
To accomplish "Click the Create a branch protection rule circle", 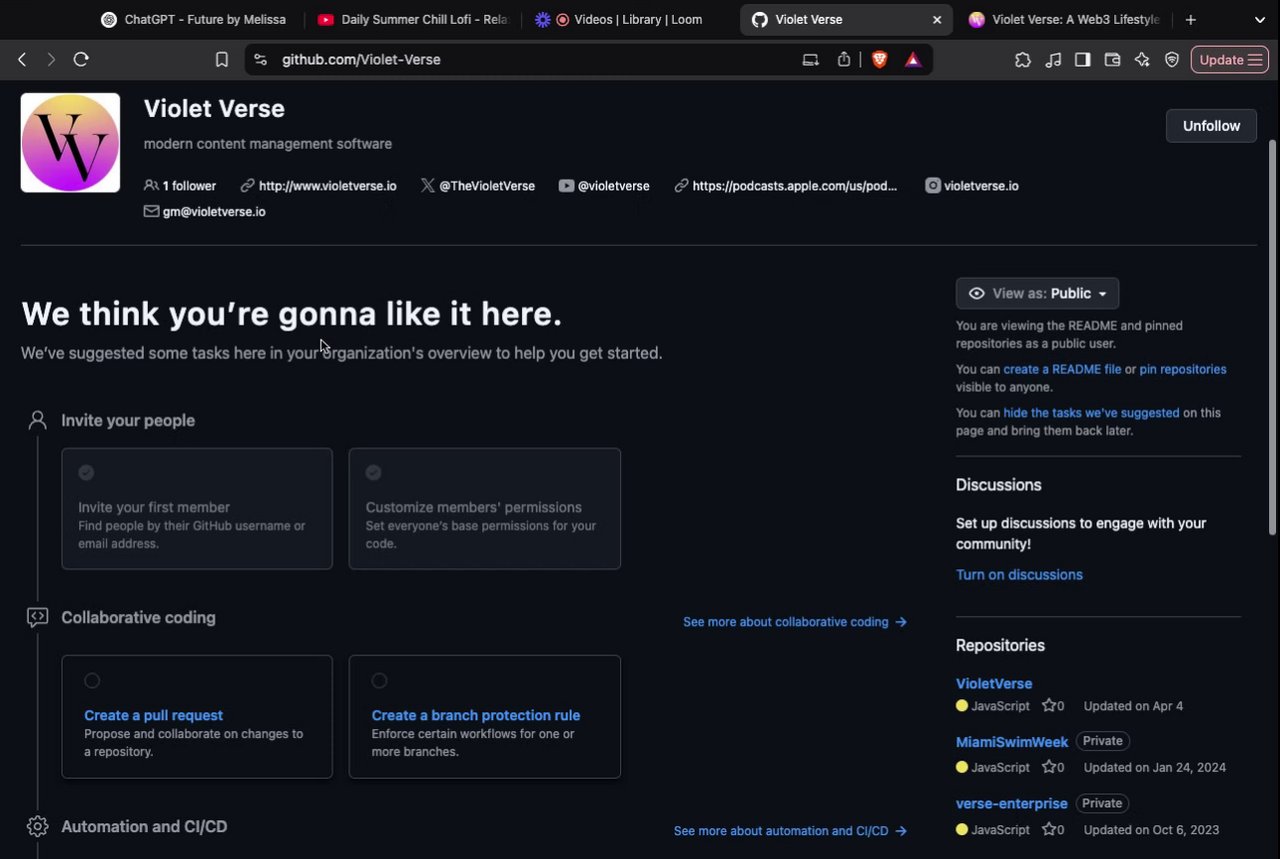I will click(x=379, y=681).
